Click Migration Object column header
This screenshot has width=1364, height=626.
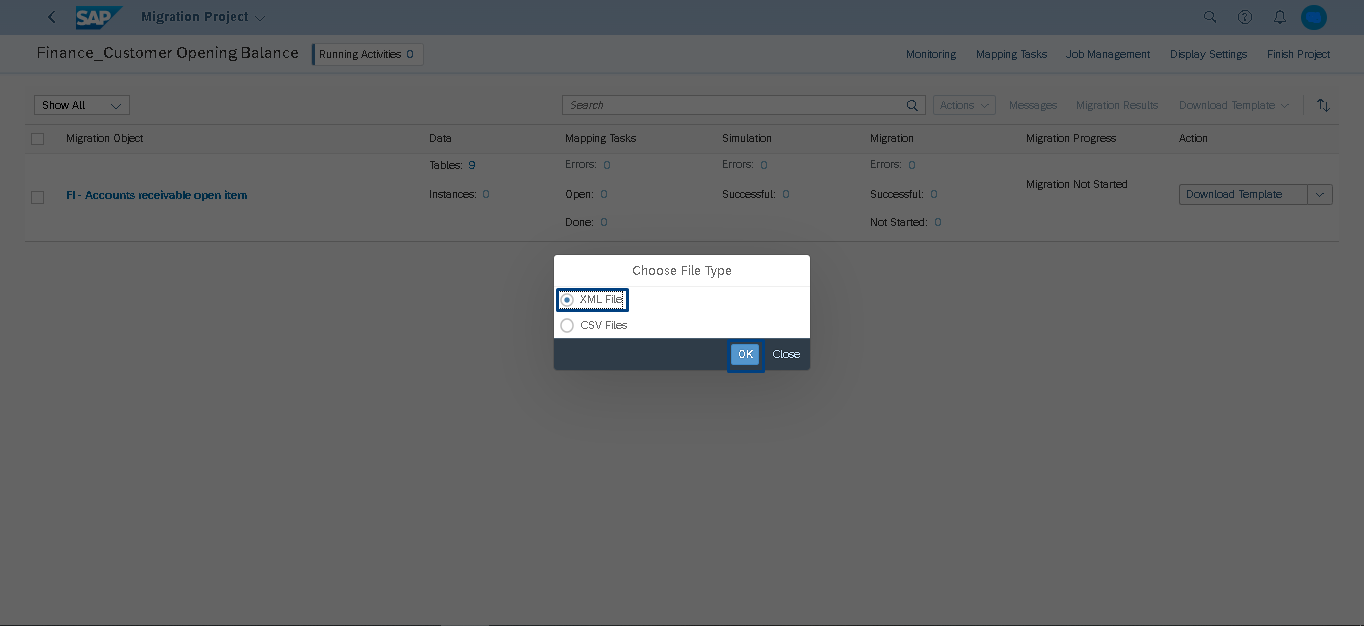click(105, 138)
